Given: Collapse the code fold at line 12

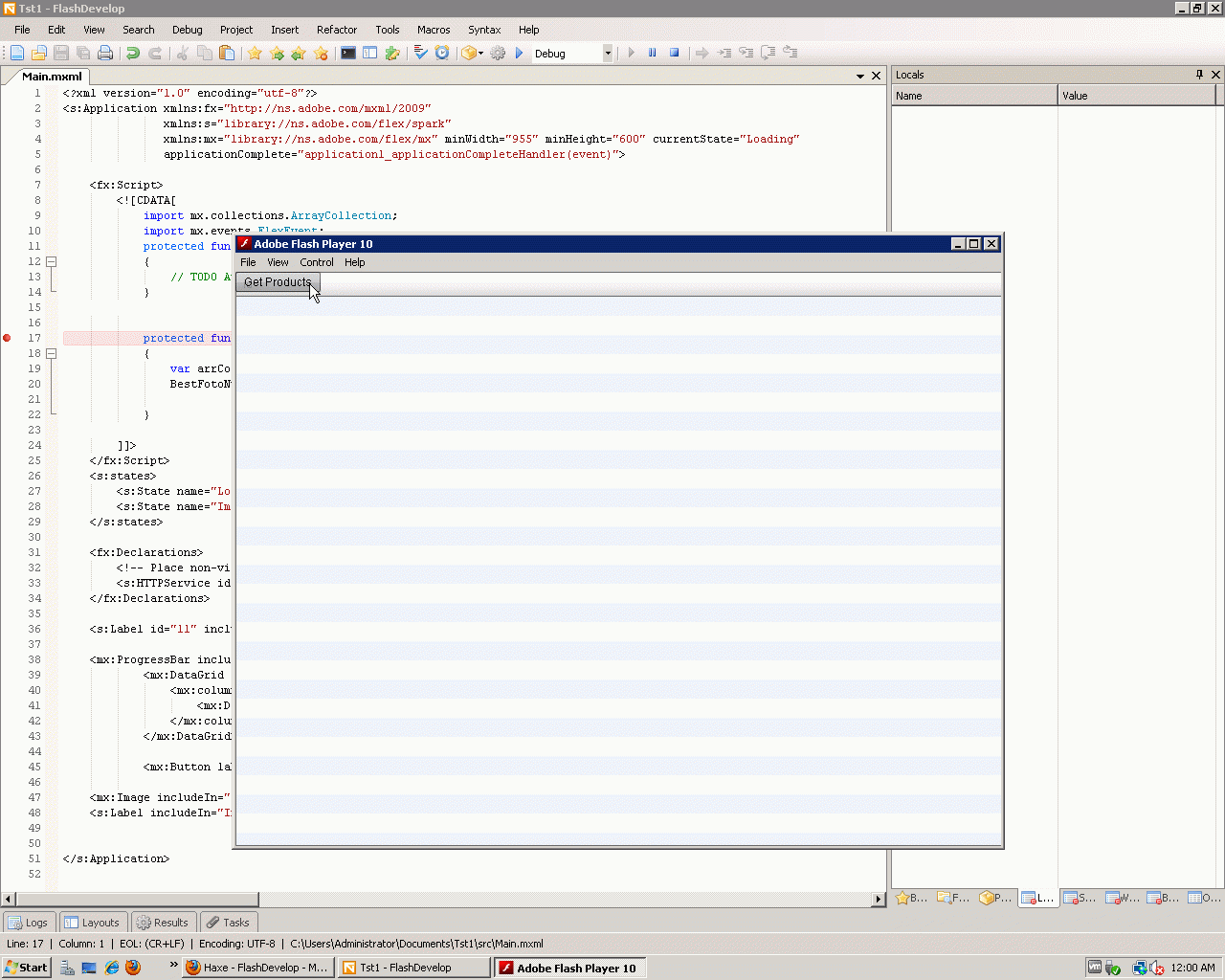Looking at the screenshot, I should pos(52,261).
